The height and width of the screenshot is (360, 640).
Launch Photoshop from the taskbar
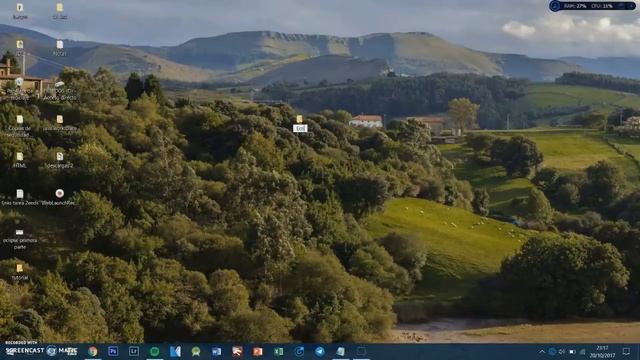tap(113, 351)
